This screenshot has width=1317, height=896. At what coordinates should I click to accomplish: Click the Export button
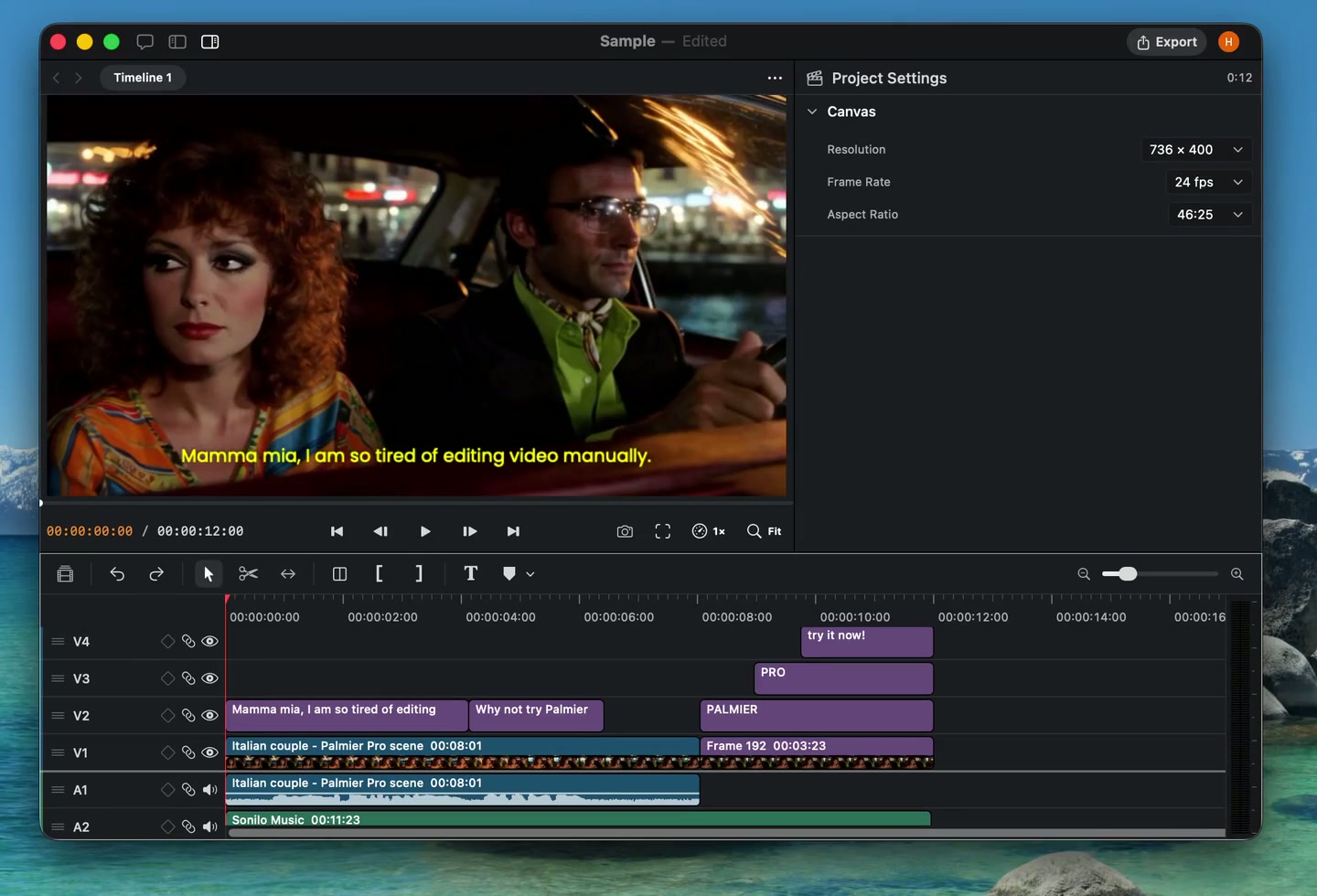tap(1167, 42)
